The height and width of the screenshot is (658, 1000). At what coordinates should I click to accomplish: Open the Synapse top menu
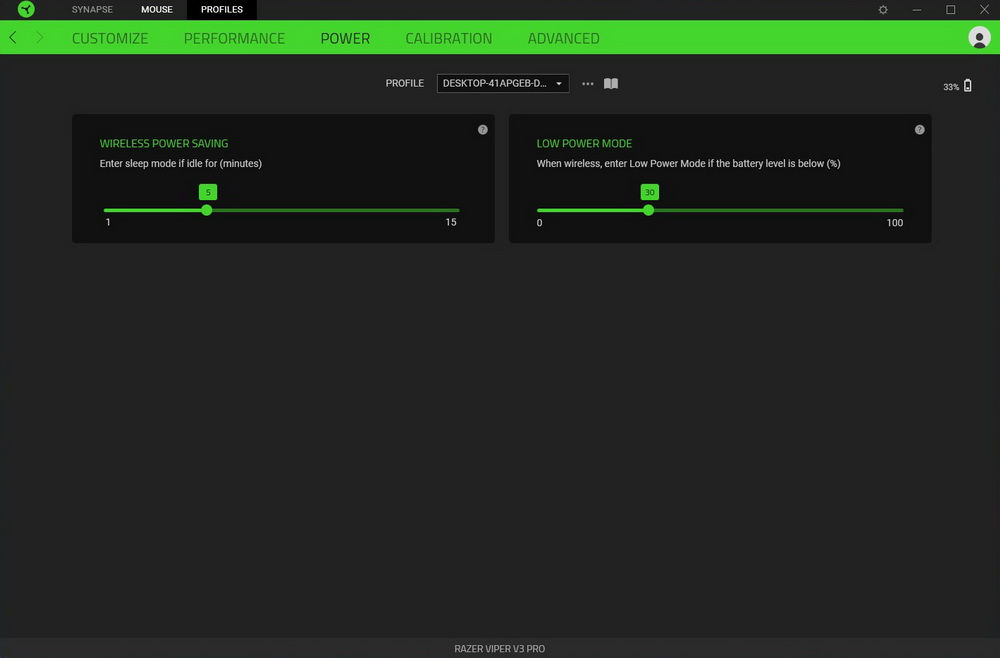(x=92, y=10)
